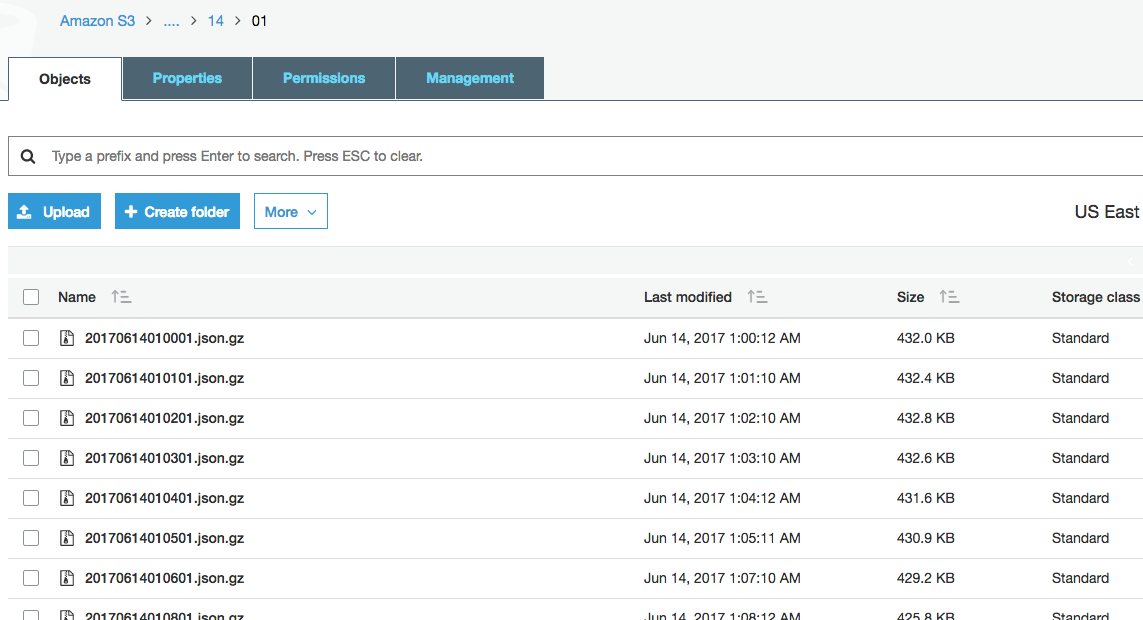
Task: Open the 14 folder breadcrumb
Action: point(215,21)
